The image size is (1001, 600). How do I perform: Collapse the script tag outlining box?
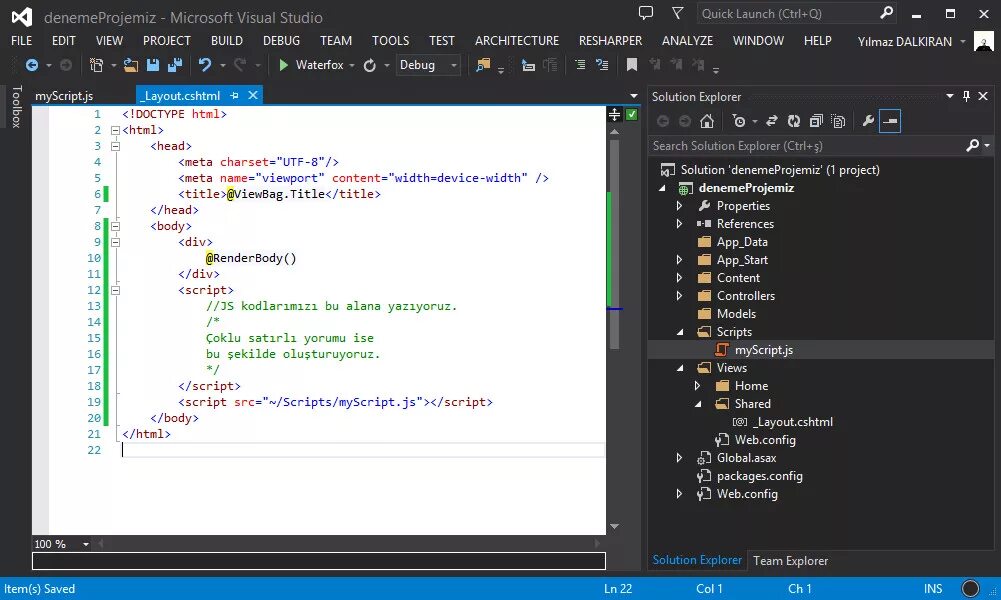point(116,290)
